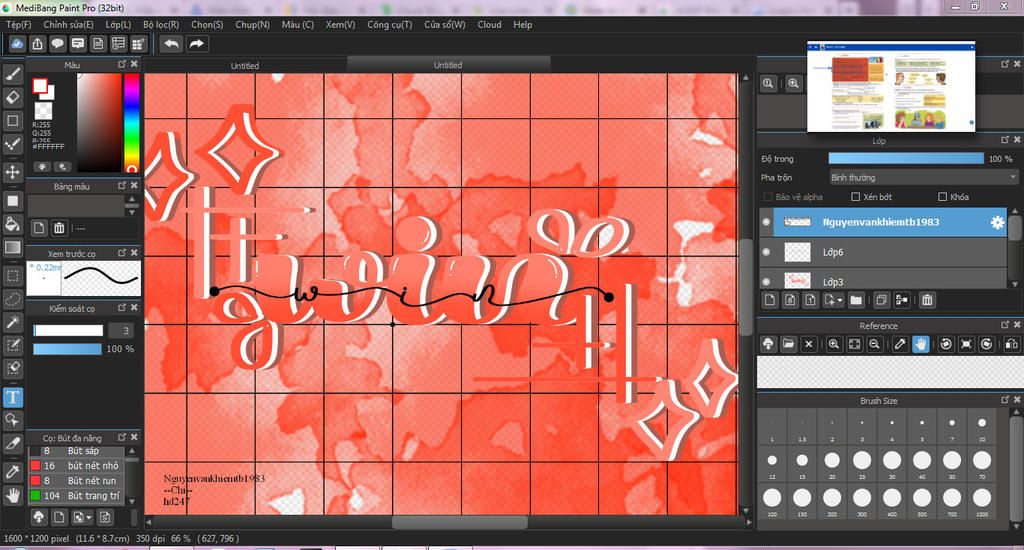
Task: Select the Select Pen tool
Action: 12,344
